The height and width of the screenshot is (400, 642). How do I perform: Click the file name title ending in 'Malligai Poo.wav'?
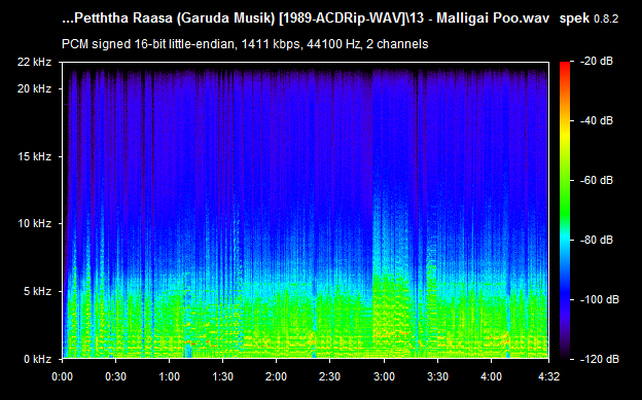pyautogui.click(x=306, y=19)
